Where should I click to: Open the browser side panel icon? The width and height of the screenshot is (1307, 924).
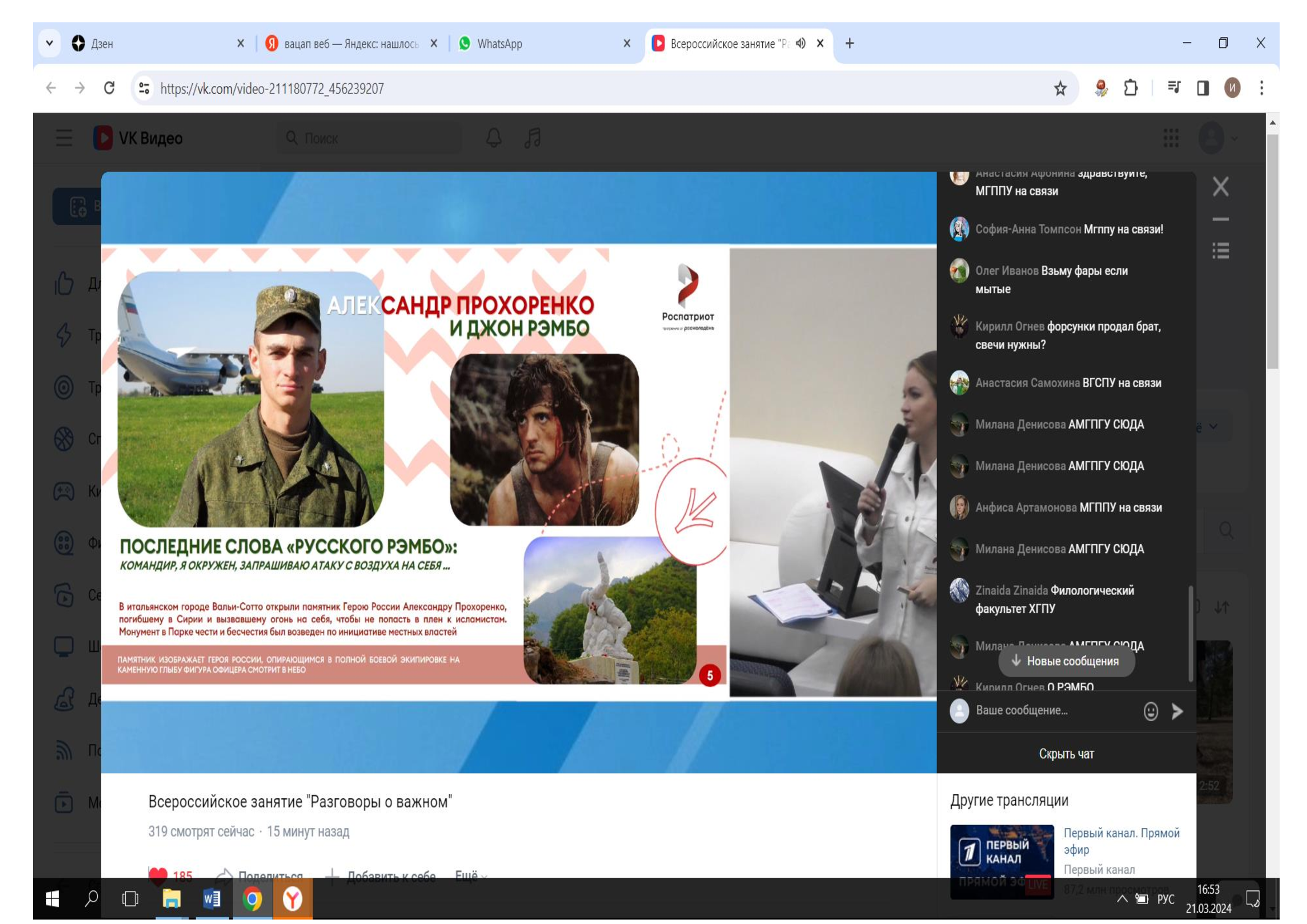pyautogui.click(x=1203, y=88)
